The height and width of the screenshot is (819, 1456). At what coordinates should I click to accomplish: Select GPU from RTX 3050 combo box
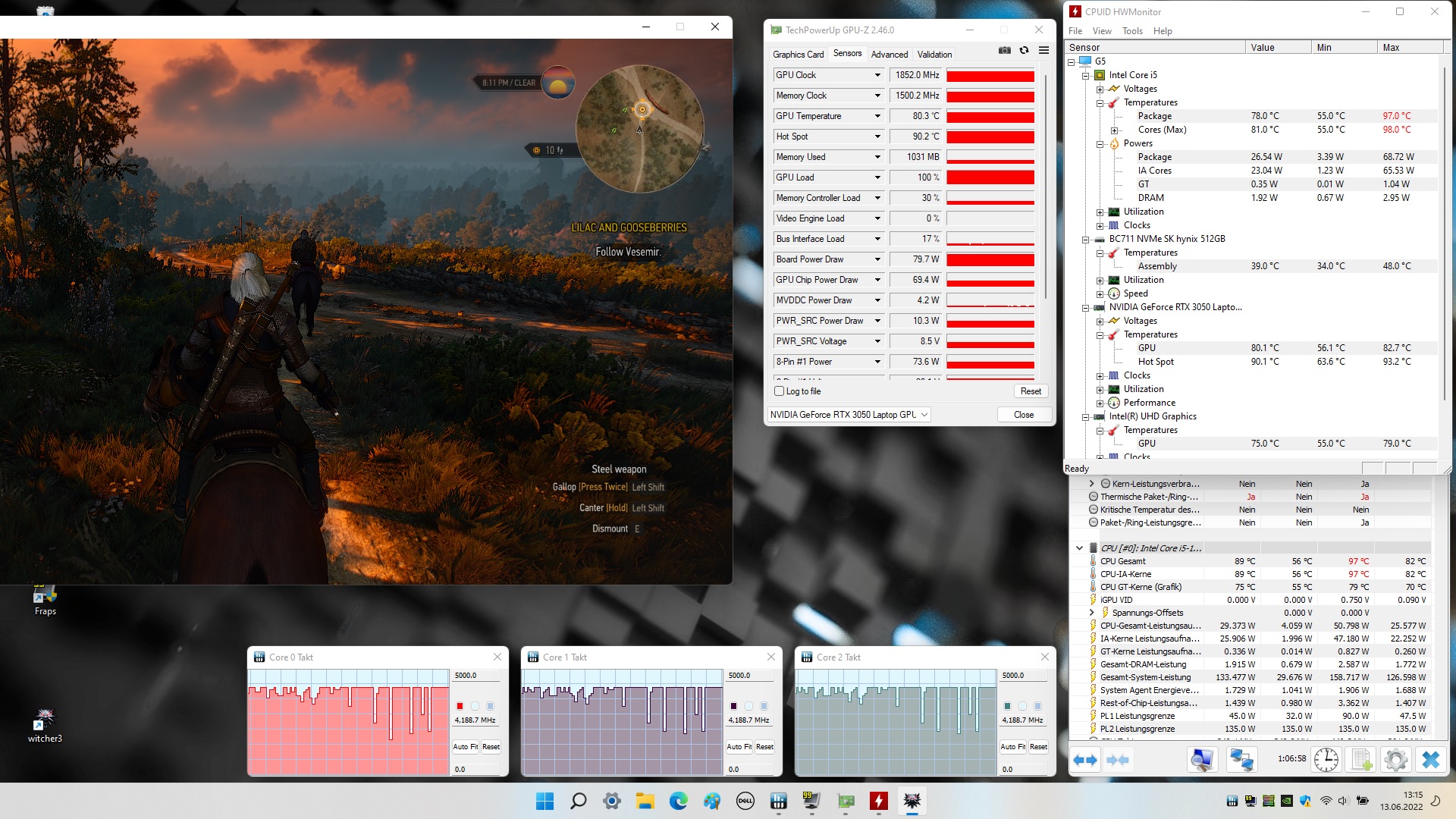coord(849,415)
